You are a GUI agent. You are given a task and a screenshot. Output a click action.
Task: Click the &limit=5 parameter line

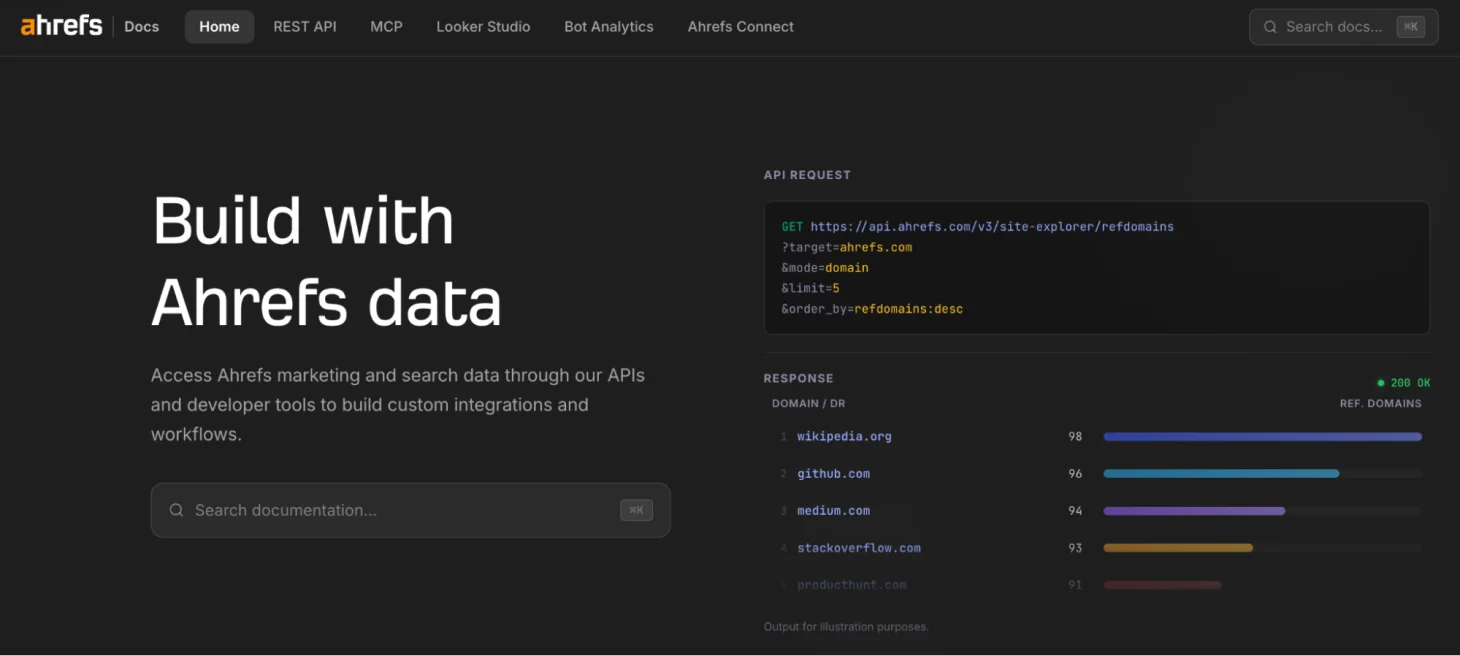(x=810, y=288)
